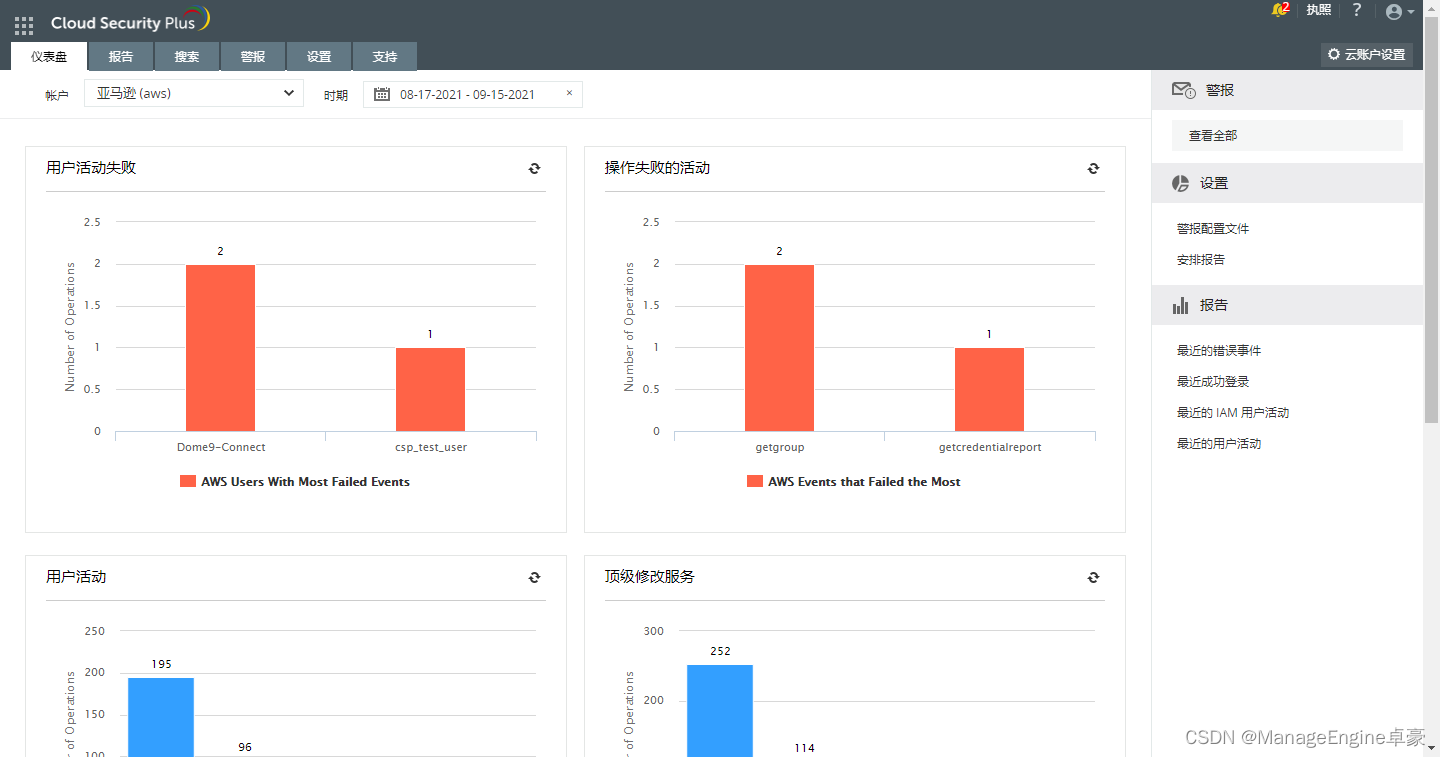The width and height of the screenshot is (1440, 757).
Task: Switch to the 搜索 tab
Action: click(187, 57)
